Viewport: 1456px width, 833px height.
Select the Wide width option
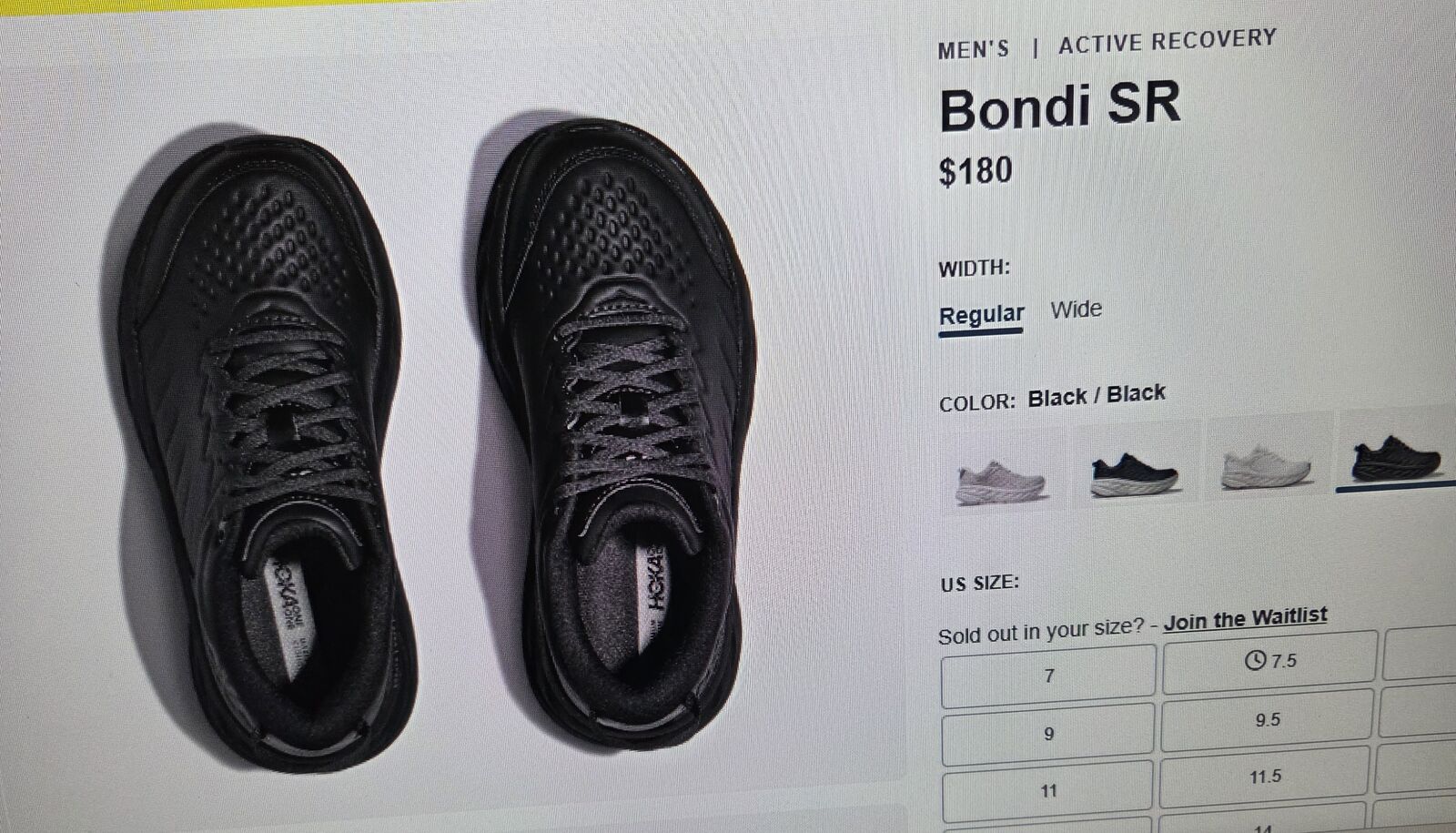1076,310
